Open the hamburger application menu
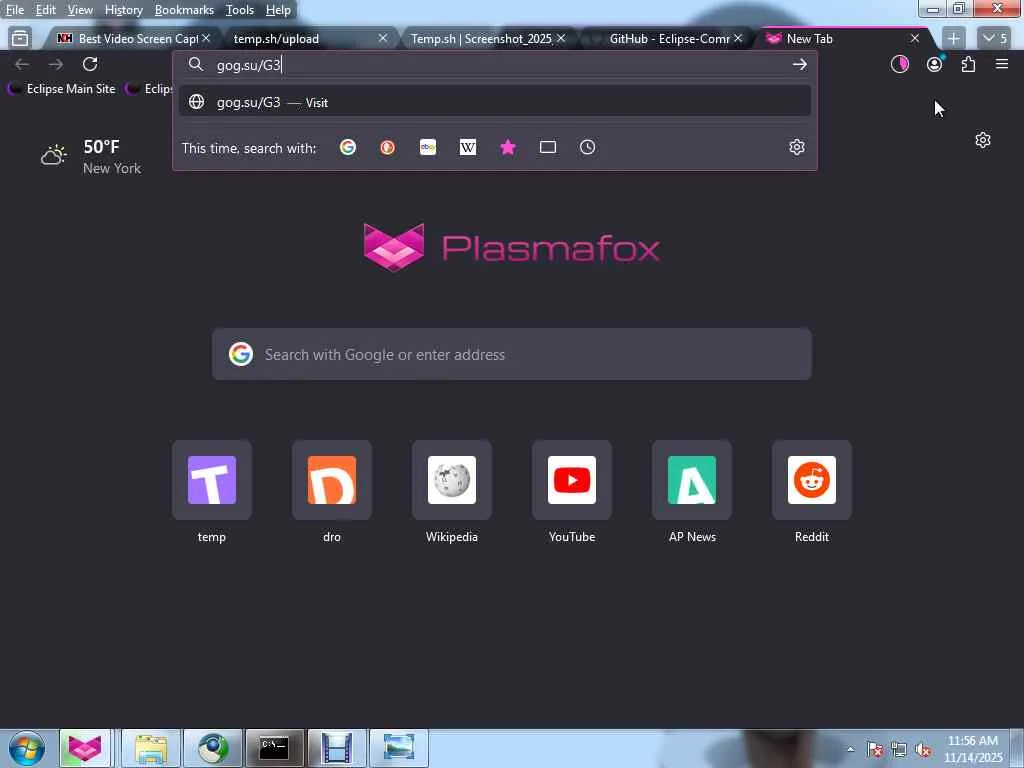This screenshot has height=768, width=1024. 1001,64
